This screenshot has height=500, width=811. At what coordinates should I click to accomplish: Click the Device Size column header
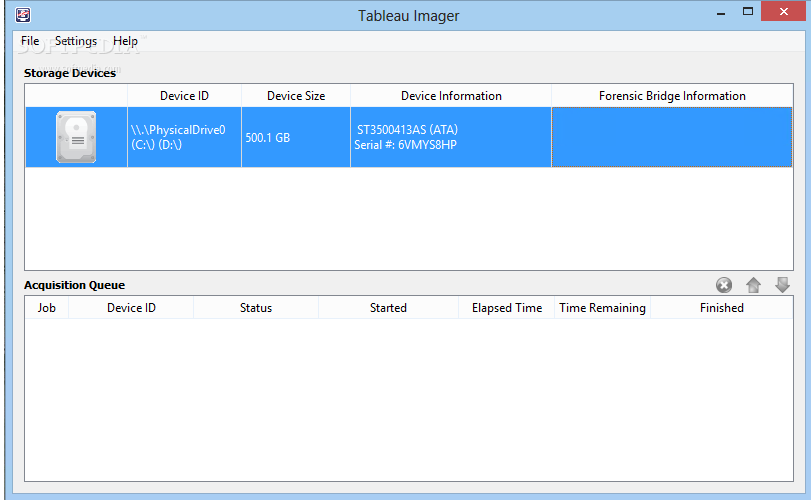click(x=296, y=96)
